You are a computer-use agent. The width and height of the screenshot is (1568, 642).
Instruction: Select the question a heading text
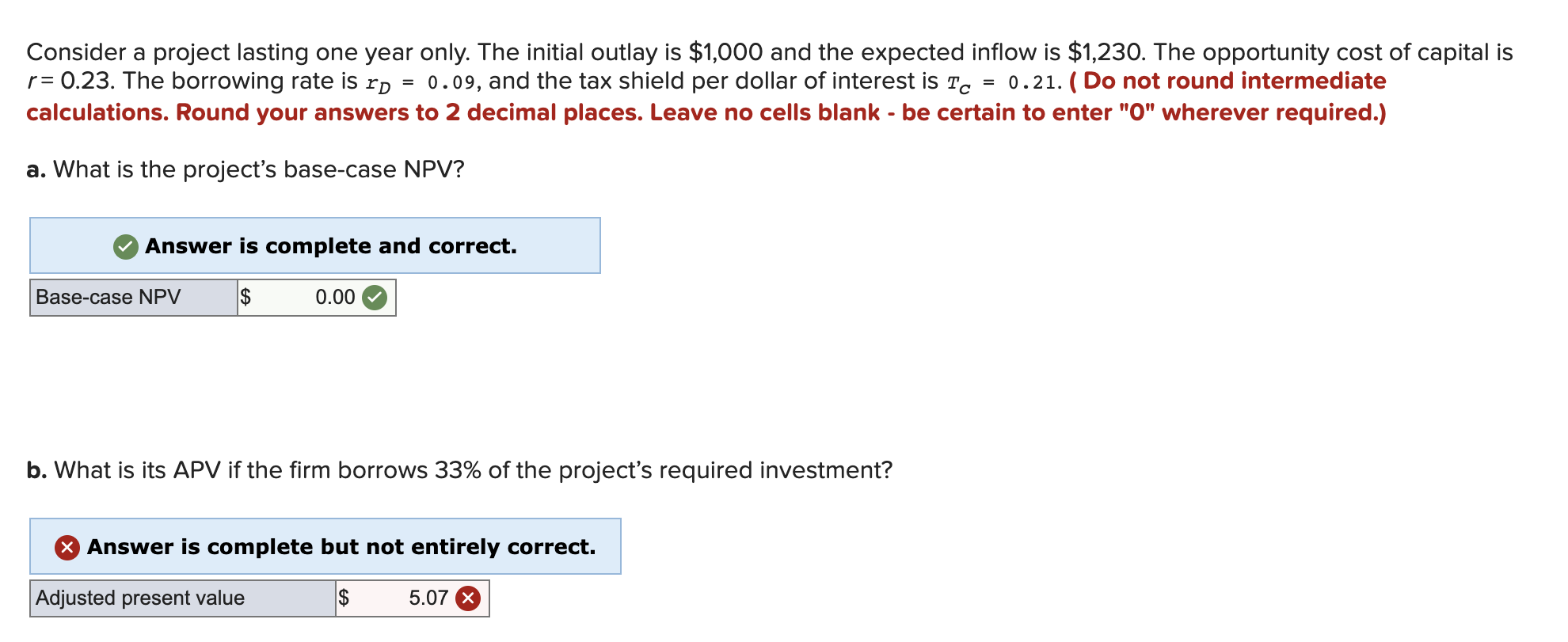tap(245, 169)
